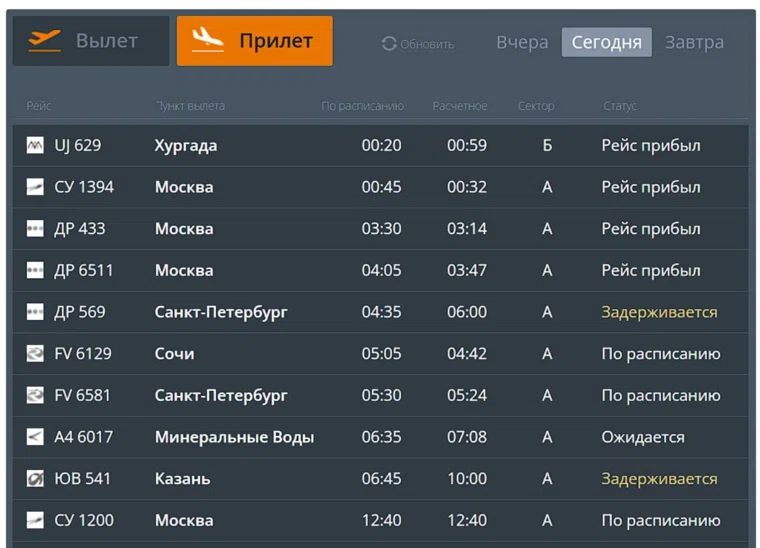Click the airline logo next to ДР 433

tap(35, 229)
